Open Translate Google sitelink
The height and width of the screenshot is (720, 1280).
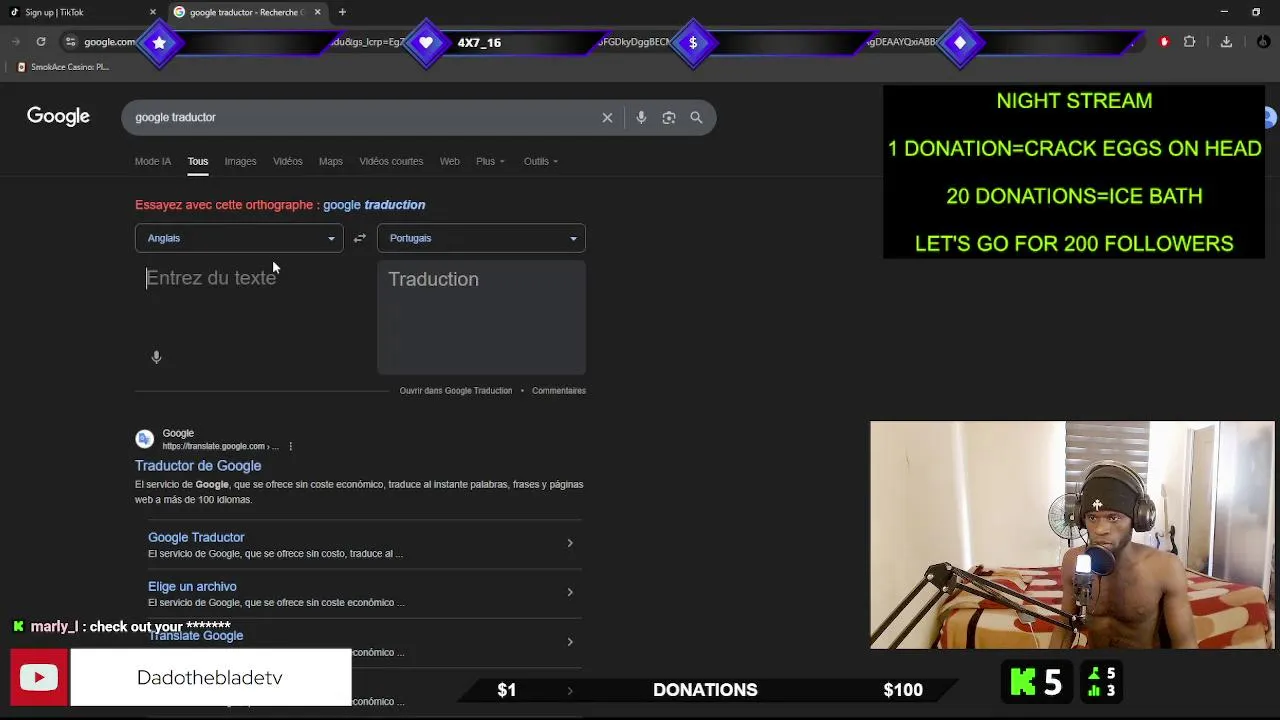pos(196,636)
